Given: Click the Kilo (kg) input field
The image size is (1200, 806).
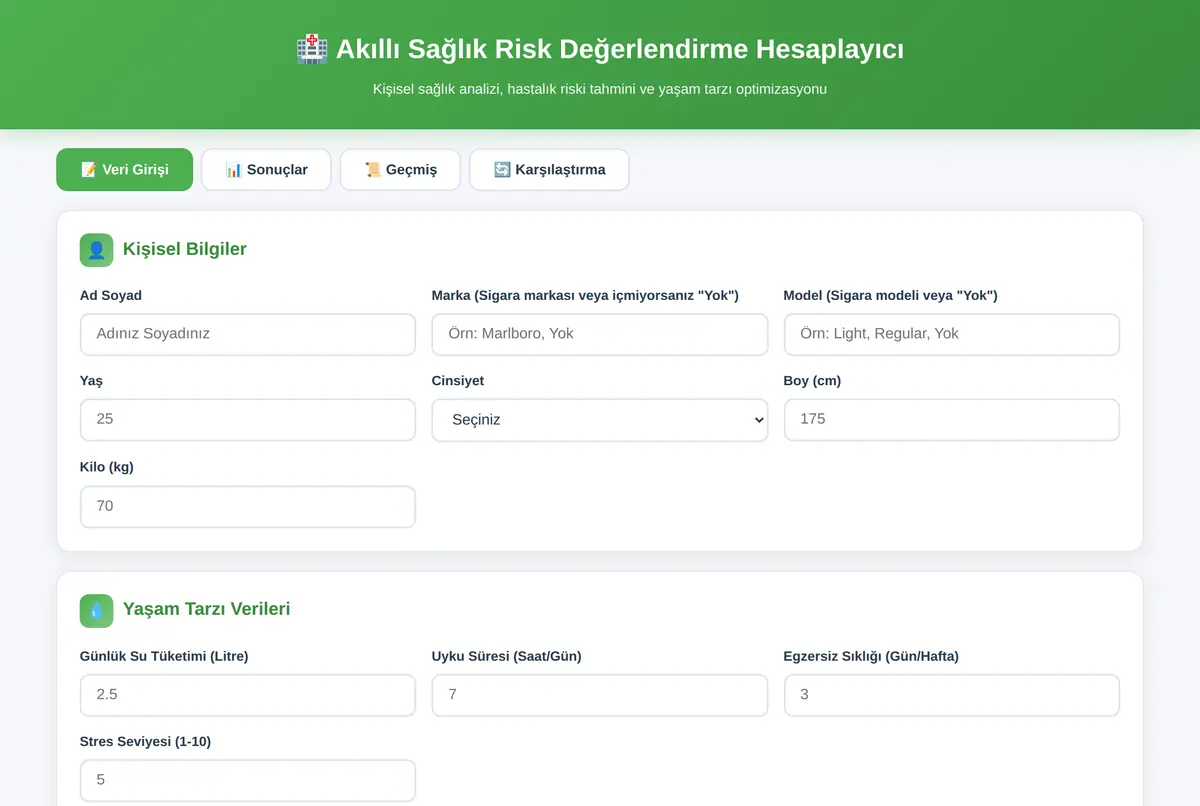Looking at the screenshot, I should [x=248, y=507].
